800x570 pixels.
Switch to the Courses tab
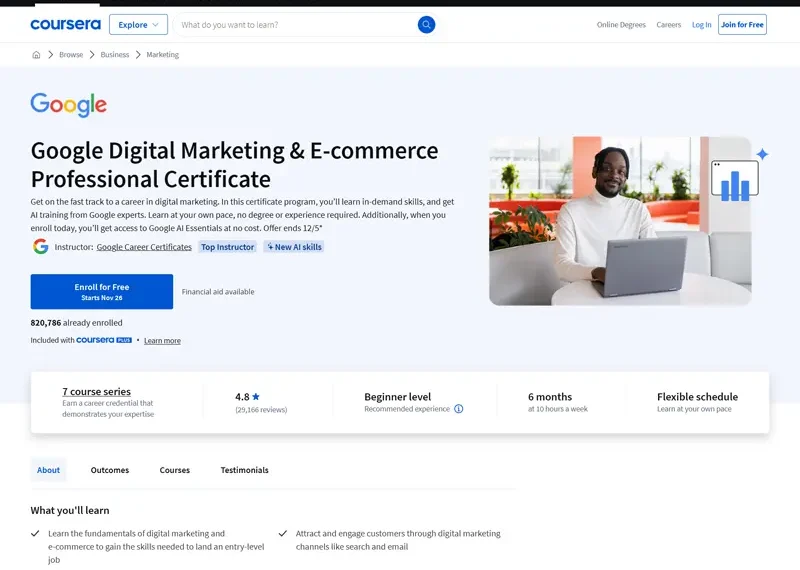174,470
